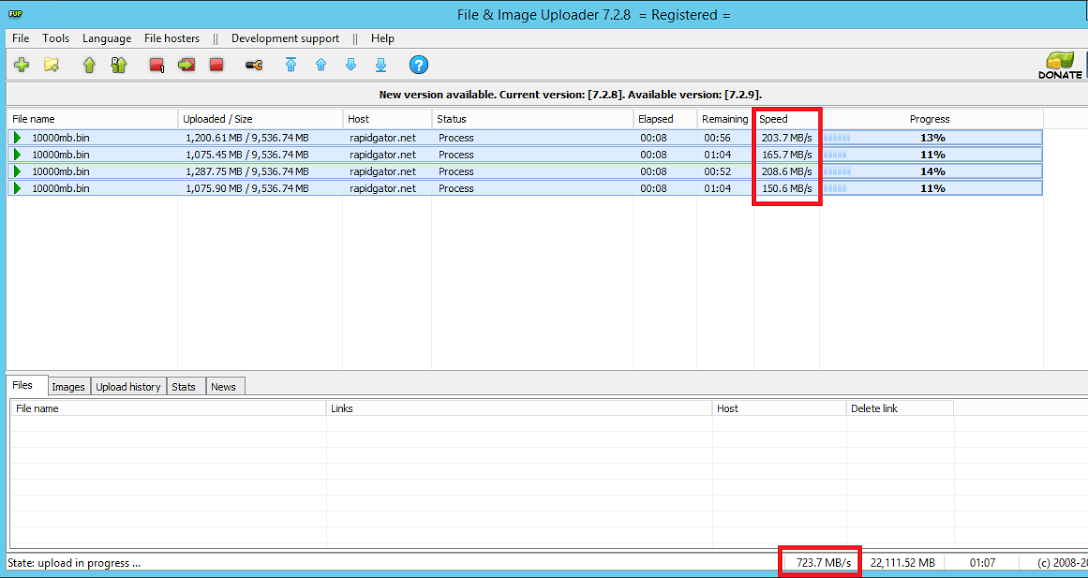
Task: Click the Delete link column header
Action: pos(900,408)
